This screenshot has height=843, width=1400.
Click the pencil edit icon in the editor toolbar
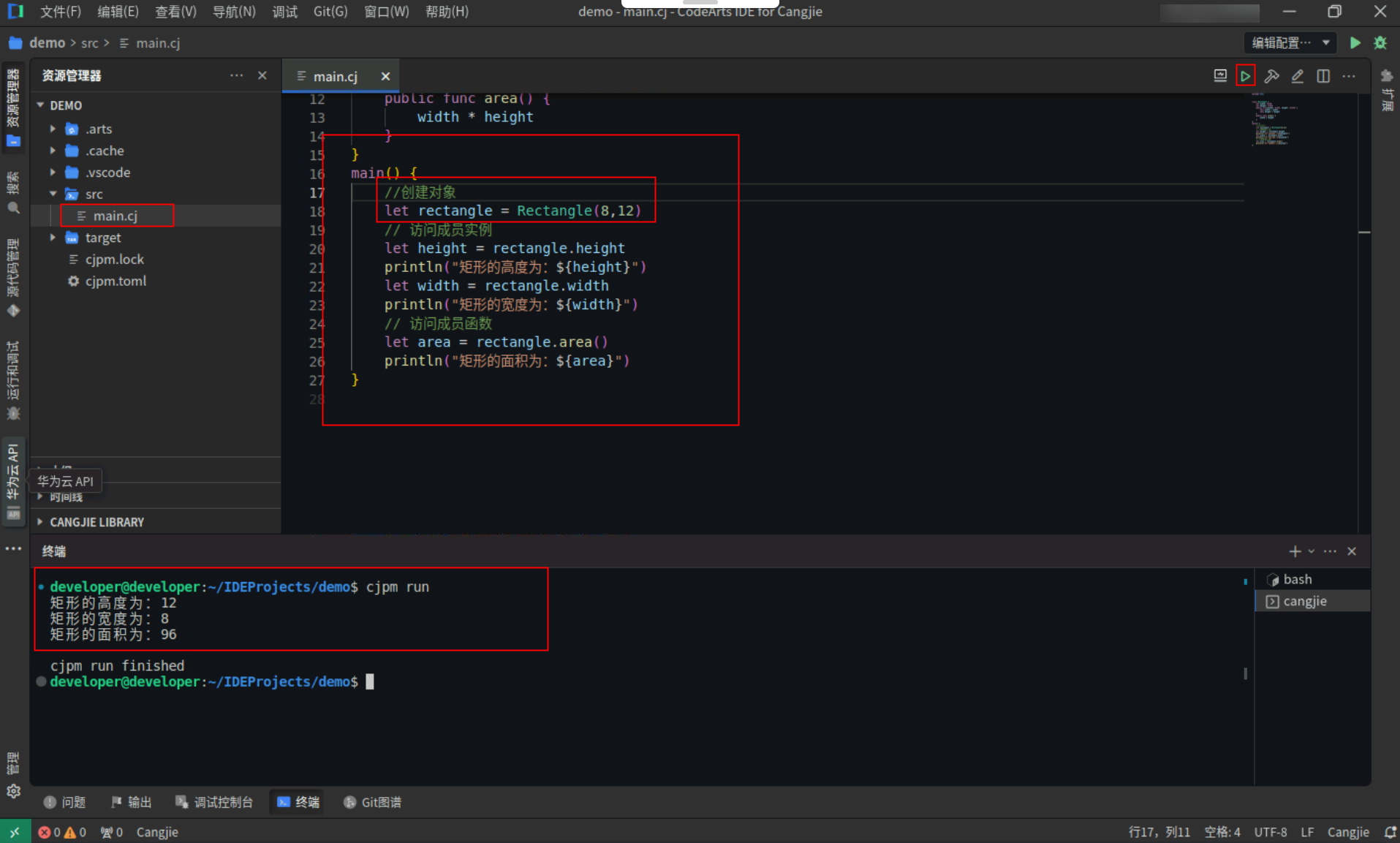point(1297,76)
